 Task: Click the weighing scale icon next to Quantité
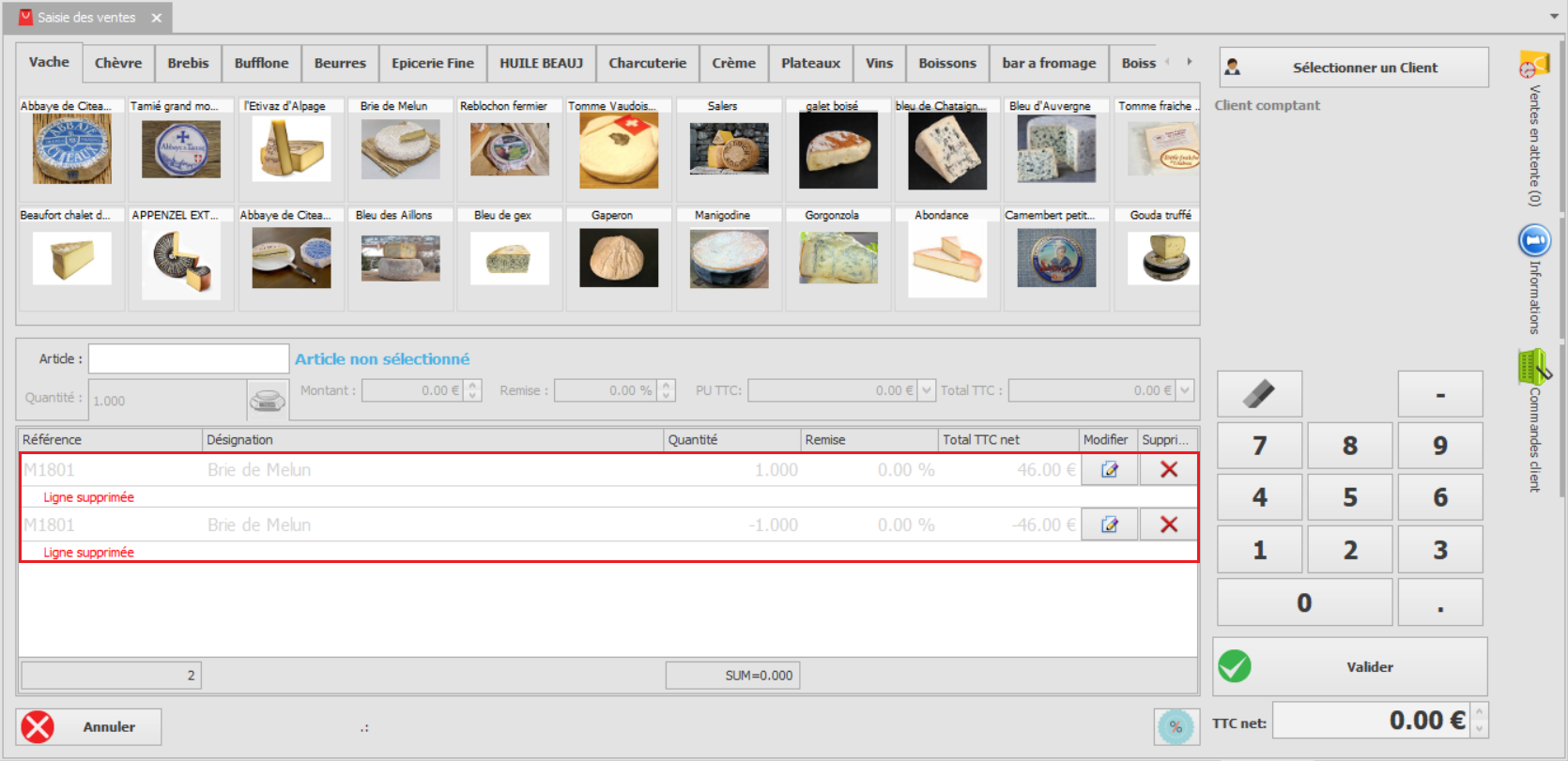point(268,400)
